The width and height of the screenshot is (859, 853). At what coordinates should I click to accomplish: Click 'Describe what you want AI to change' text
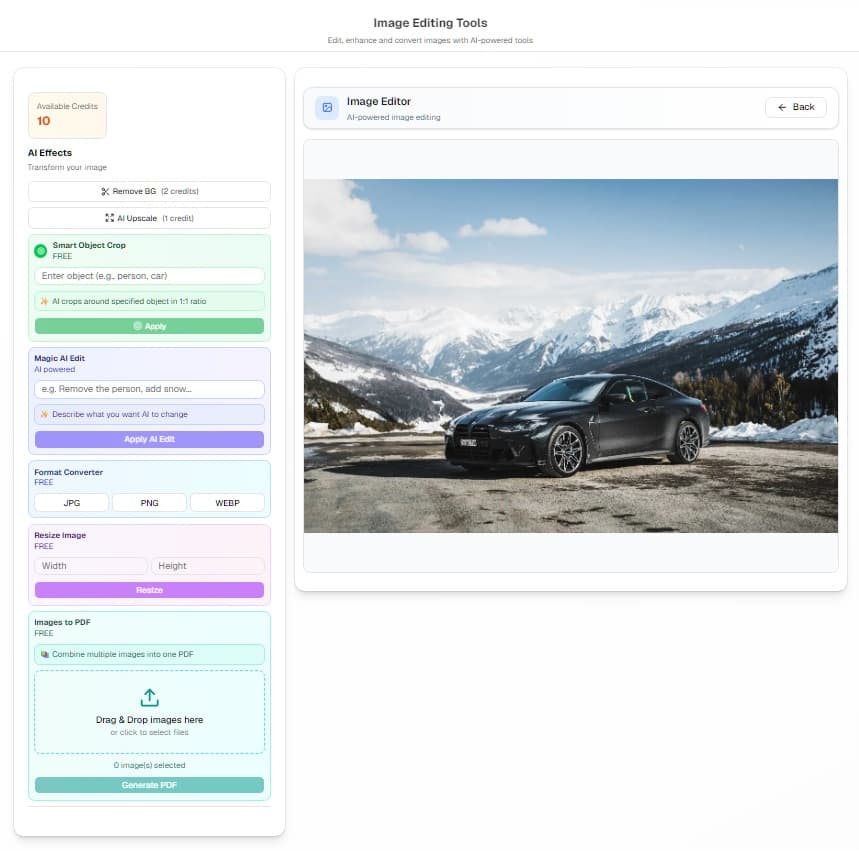point(120,414)
